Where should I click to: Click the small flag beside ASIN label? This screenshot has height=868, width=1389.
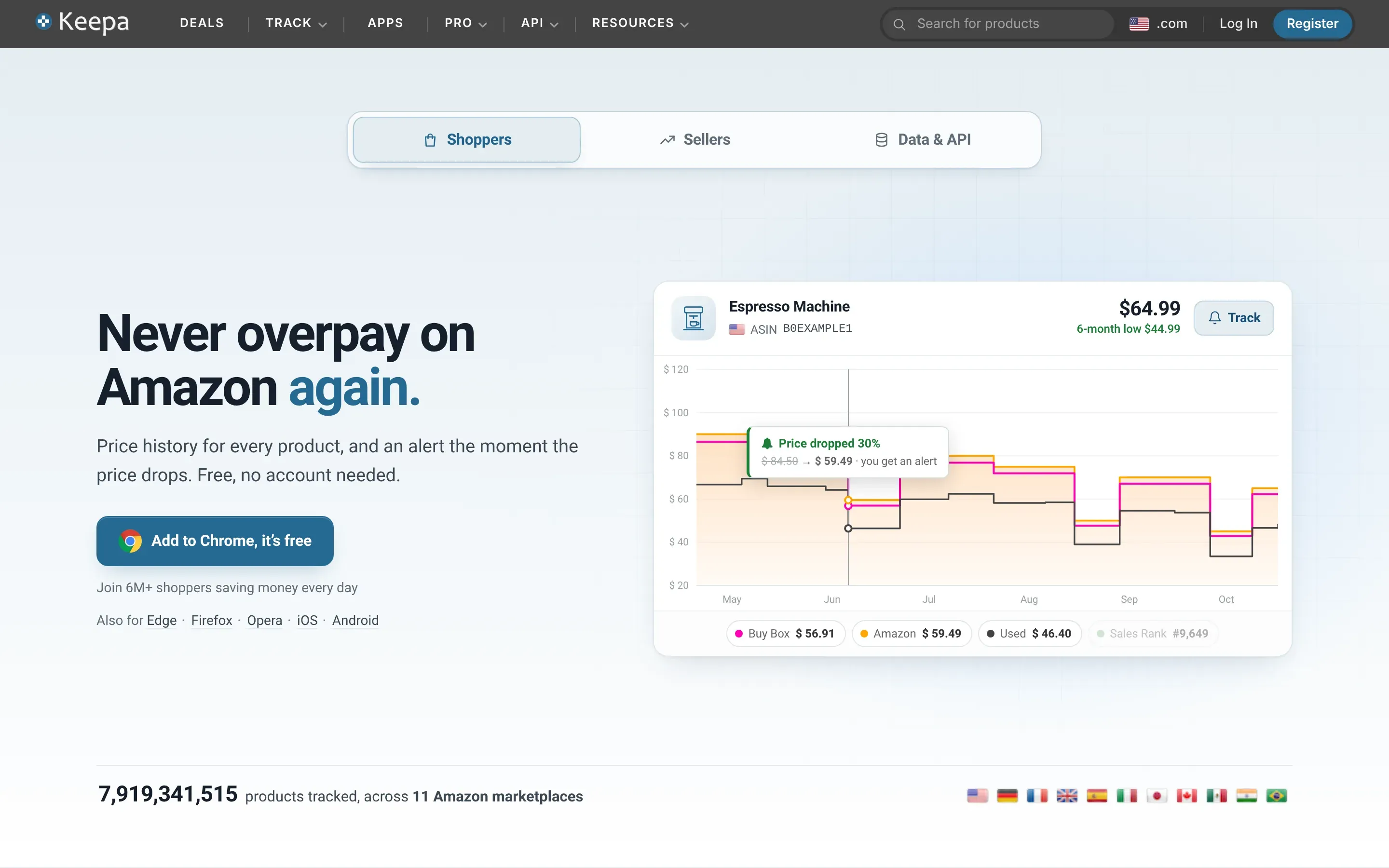[x=737, y=329]
